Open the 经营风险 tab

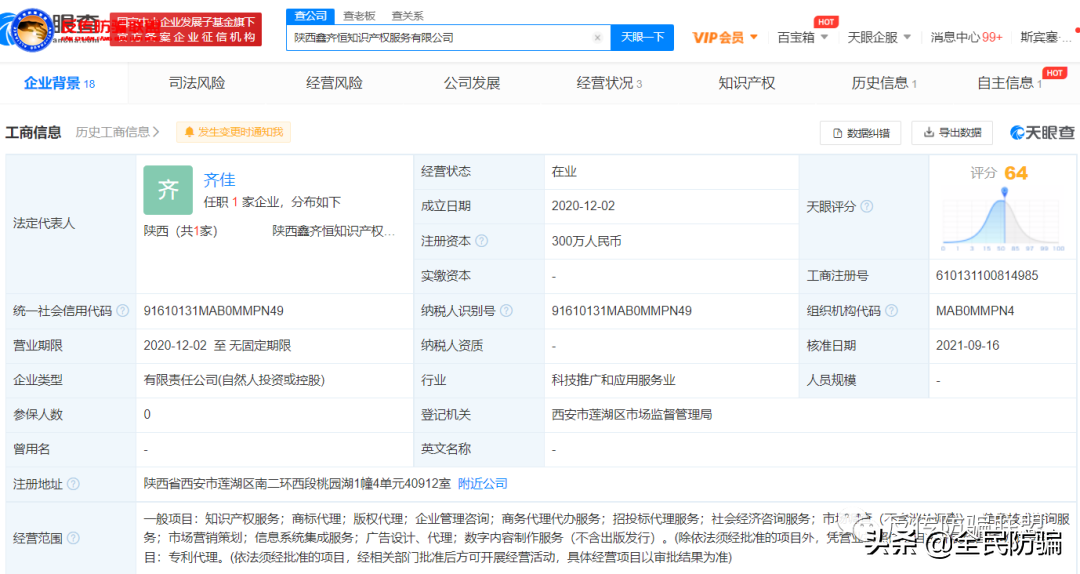tap(334, 83)
